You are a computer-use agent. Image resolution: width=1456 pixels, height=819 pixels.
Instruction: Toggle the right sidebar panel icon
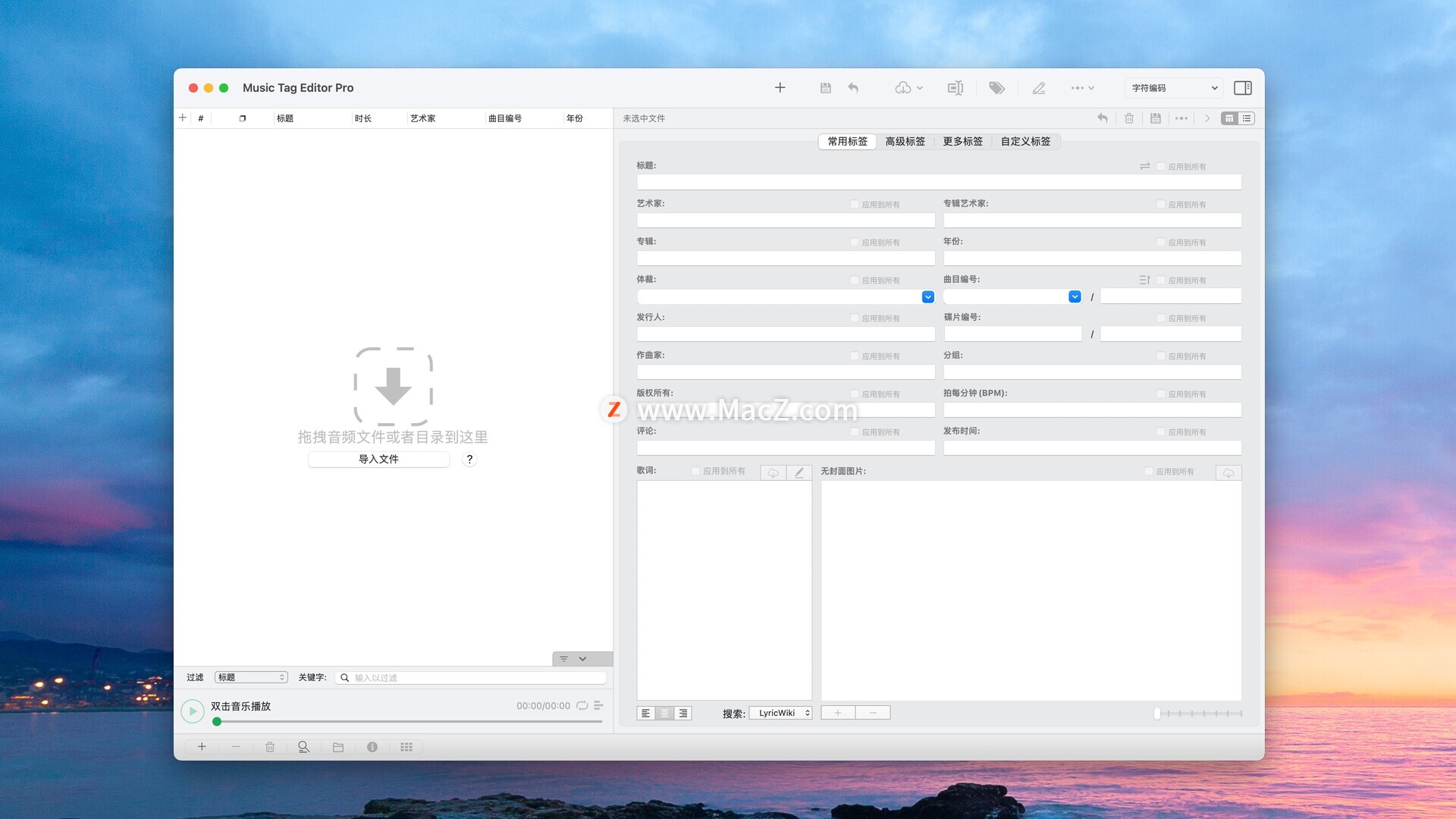pyautogui.click(x=1243, y=88)
